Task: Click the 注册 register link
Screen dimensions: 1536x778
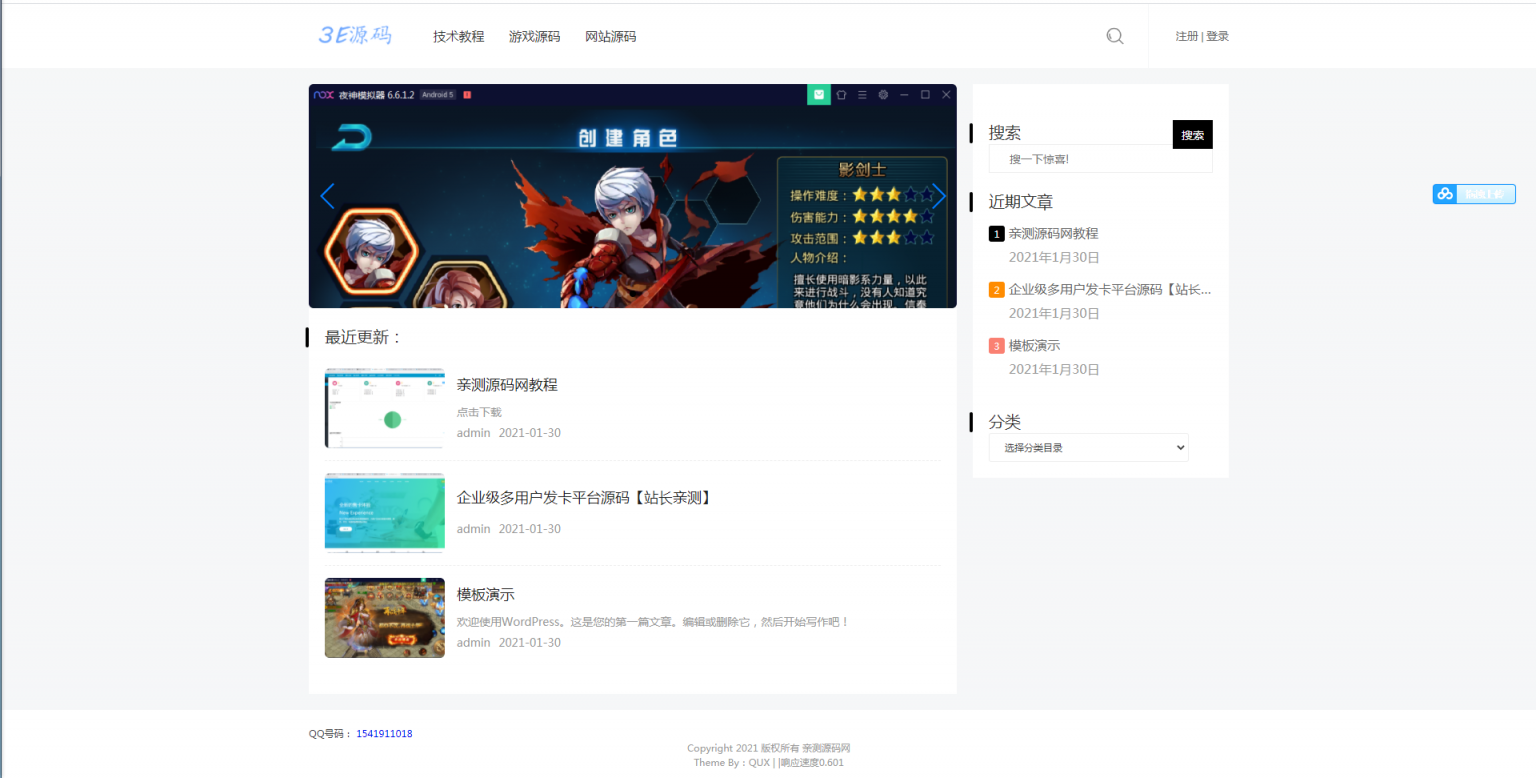Action: coord(1187,36)
